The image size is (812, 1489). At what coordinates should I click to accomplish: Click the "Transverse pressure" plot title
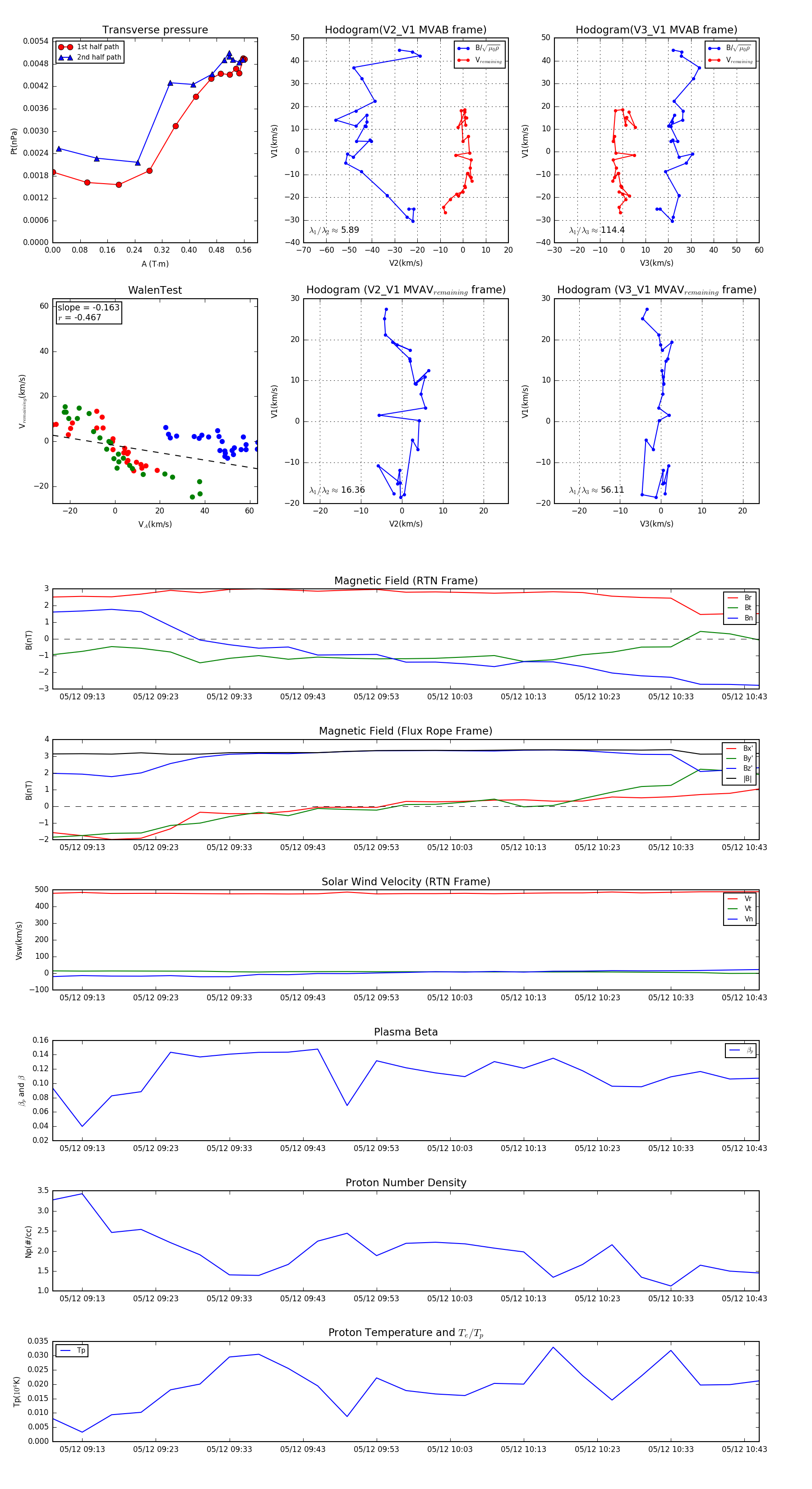pyautogui.click(x=155, y=30)
